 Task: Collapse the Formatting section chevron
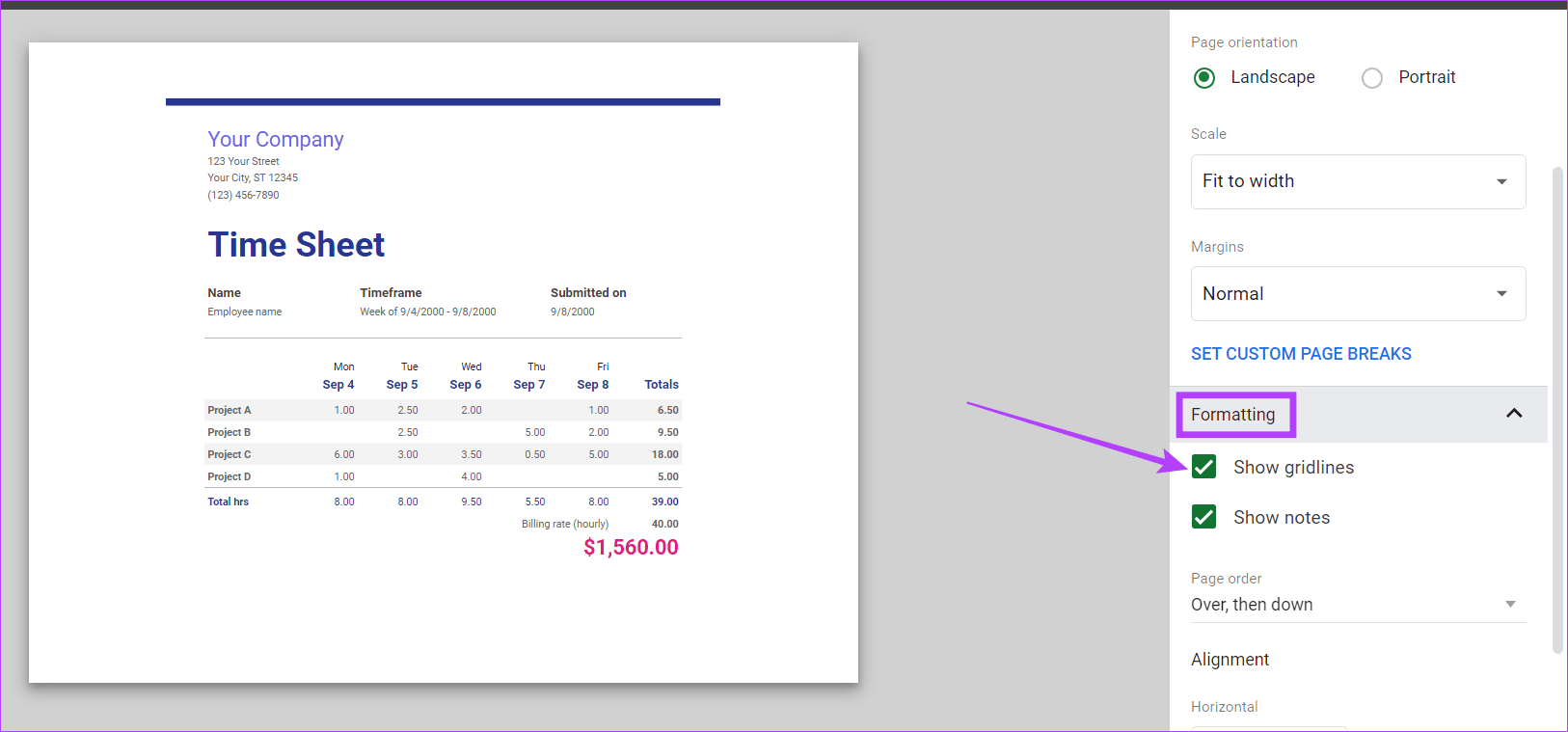point(1514,414)
